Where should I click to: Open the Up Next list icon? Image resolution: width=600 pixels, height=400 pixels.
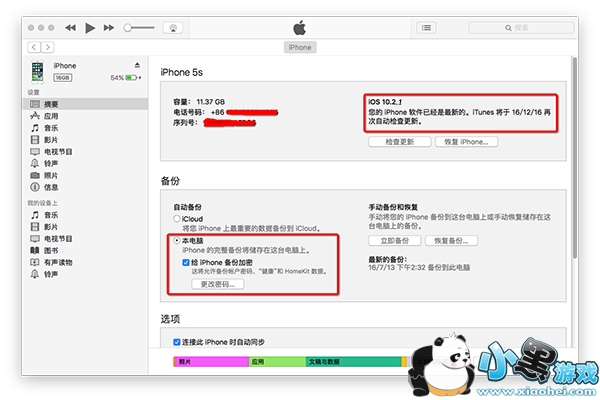point(426,28)
